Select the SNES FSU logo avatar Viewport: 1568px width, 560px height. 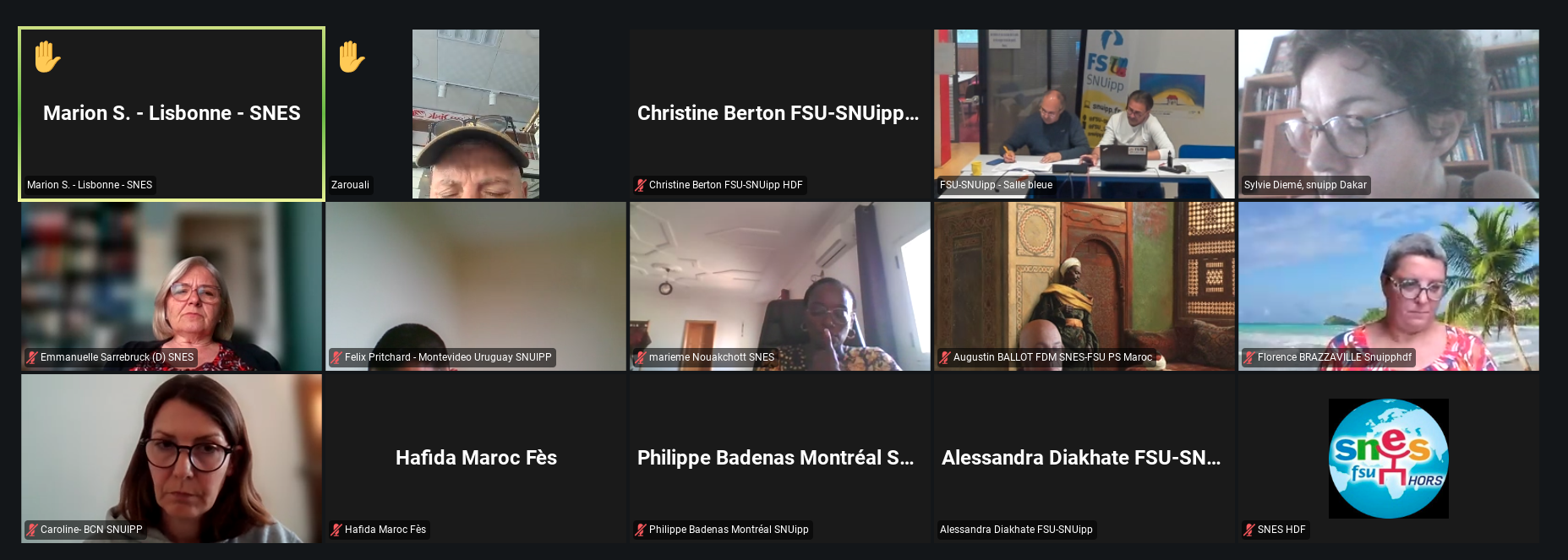pyautogui.click(x=1389, y=459)
